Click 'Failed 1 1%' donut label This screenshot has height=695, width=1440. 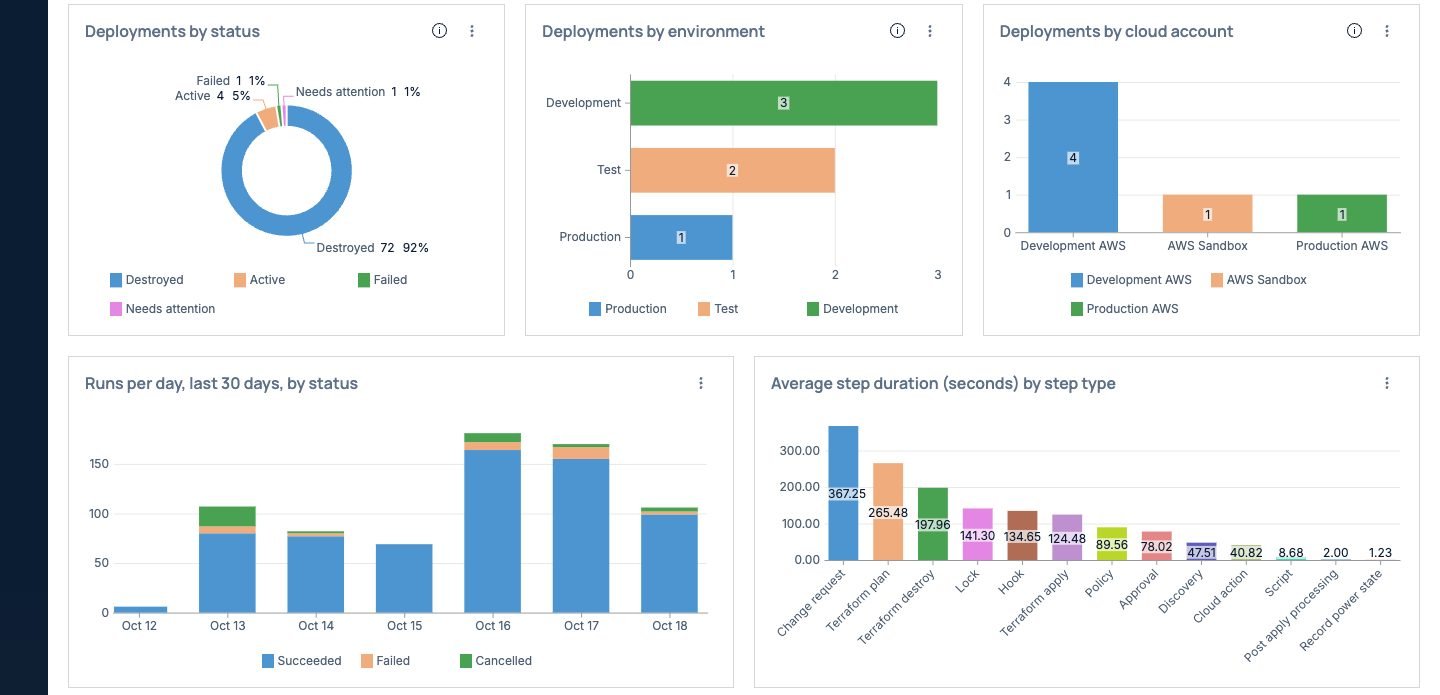click(230, 81)
